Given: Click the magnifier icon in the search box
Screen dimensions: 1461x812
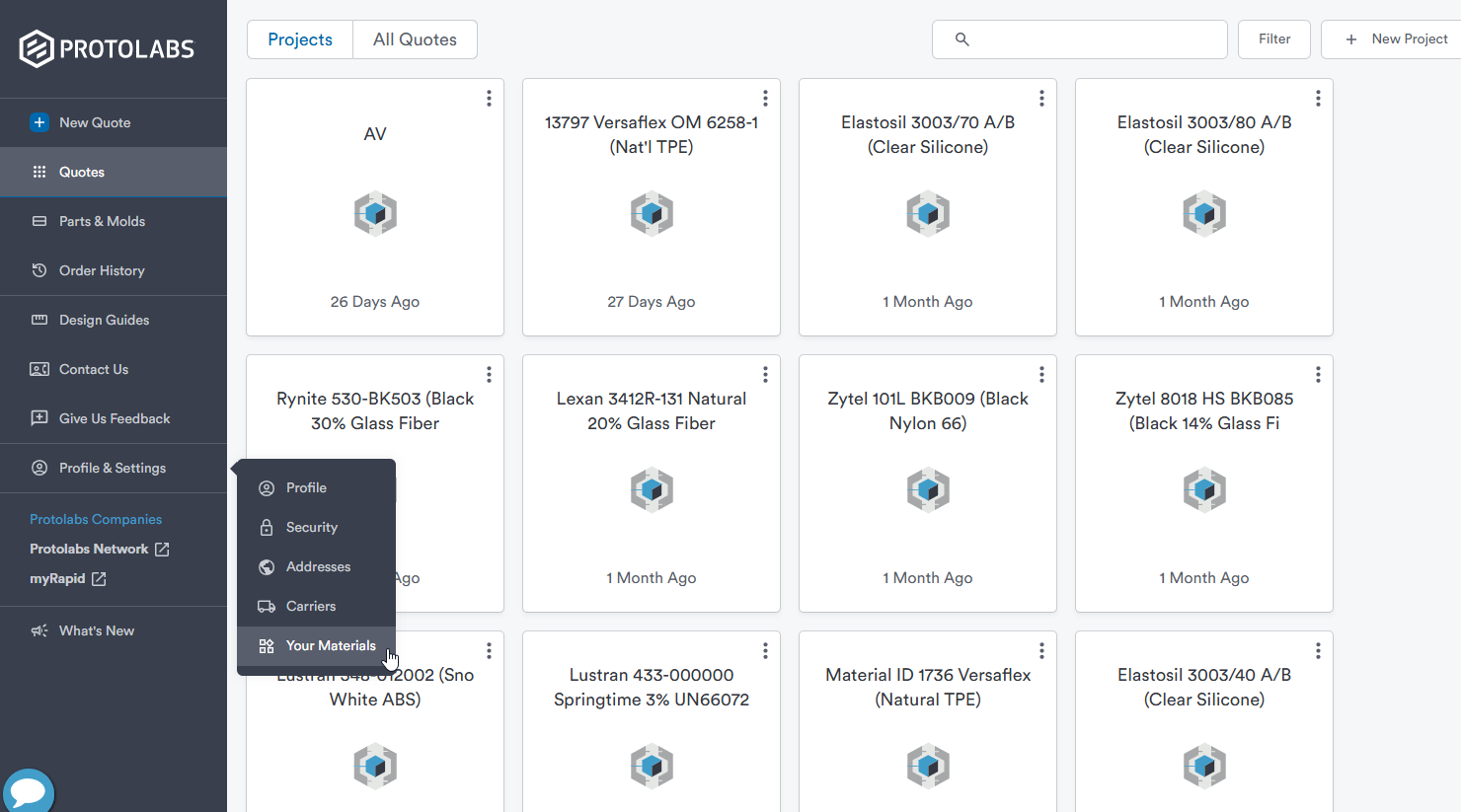Looking at the screenshot, I should [x=961, y=39].
